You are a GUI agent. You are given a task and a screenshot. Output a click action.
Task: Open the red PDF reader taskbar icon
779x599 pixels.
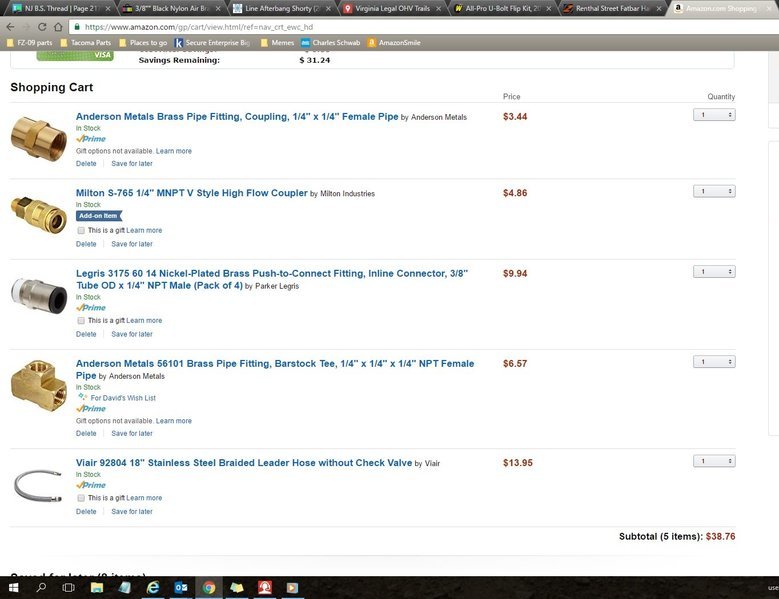click(x=264, y=588)
